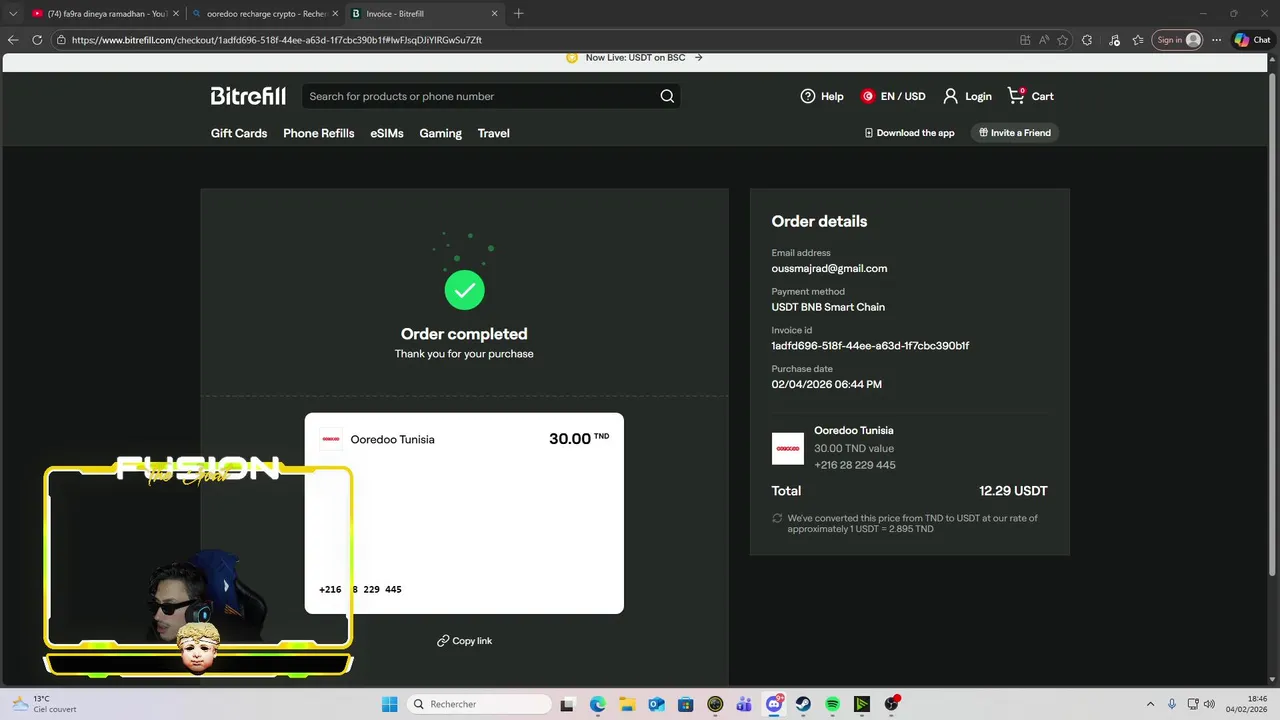Open the media control icon in browser toolbar

click(1114, 40)
